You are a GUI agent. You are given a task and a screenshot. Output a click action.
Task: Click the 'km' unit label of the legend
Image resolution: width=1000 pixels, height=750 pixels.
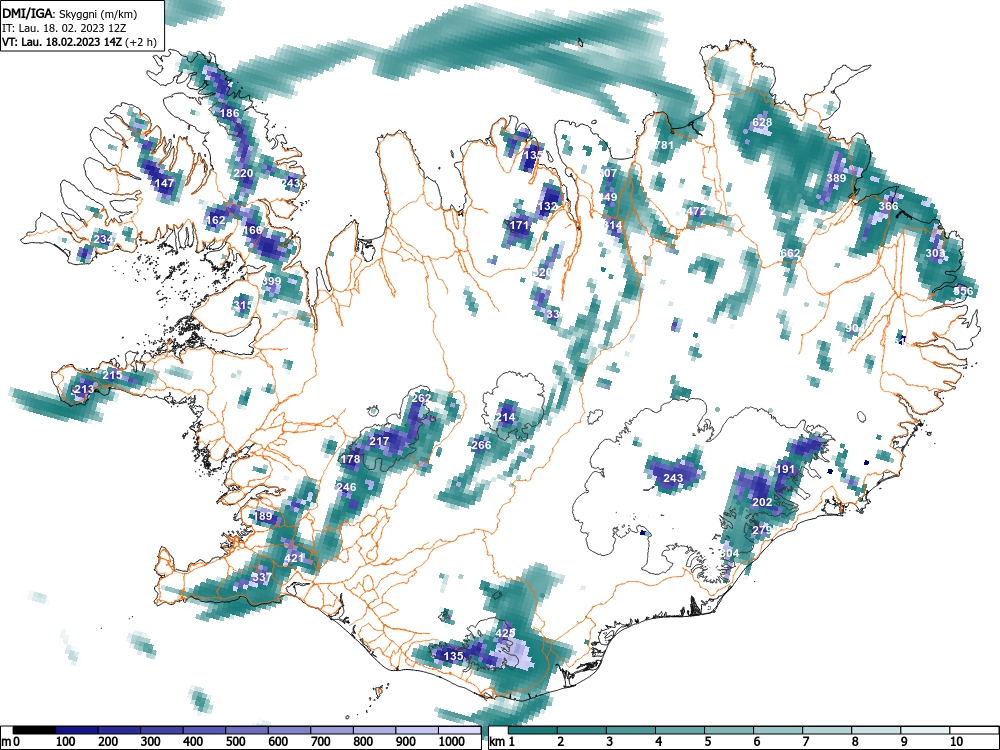tap(497, 742)
